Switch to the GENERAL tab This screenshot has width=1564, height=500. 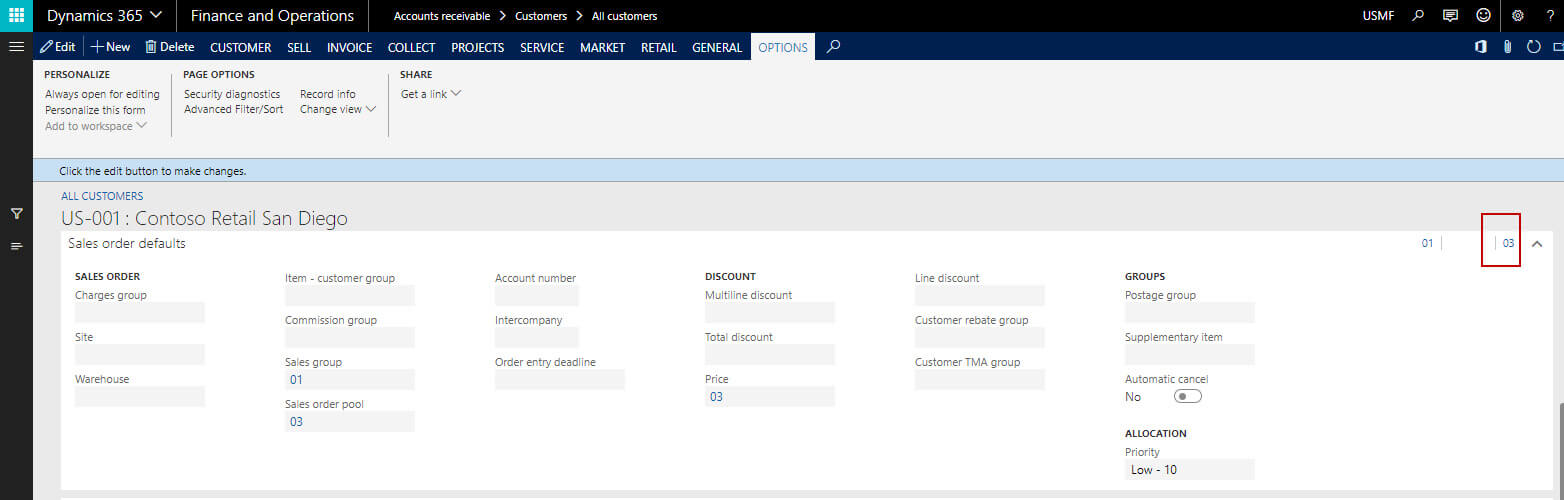pyautogui.click(x=717, y=48)
